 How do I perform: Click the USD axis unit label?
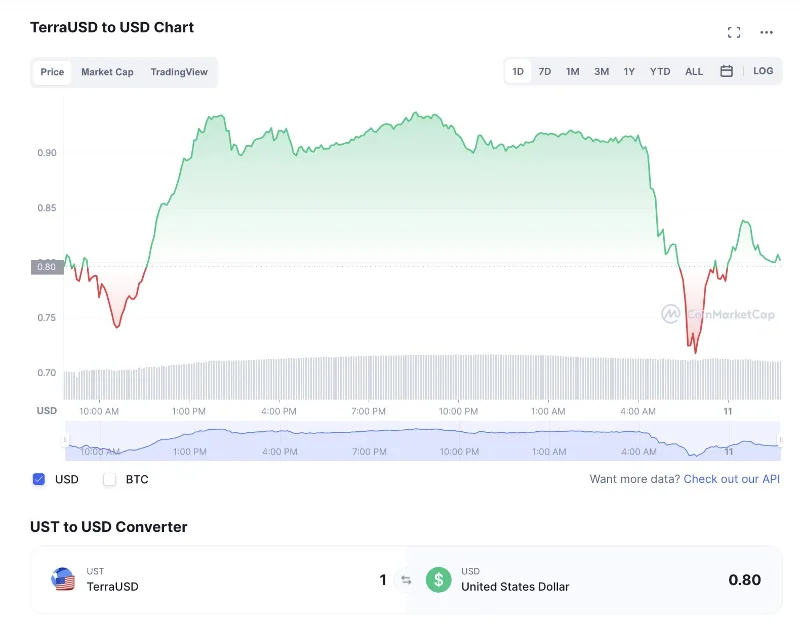click(x=47, y=411)
